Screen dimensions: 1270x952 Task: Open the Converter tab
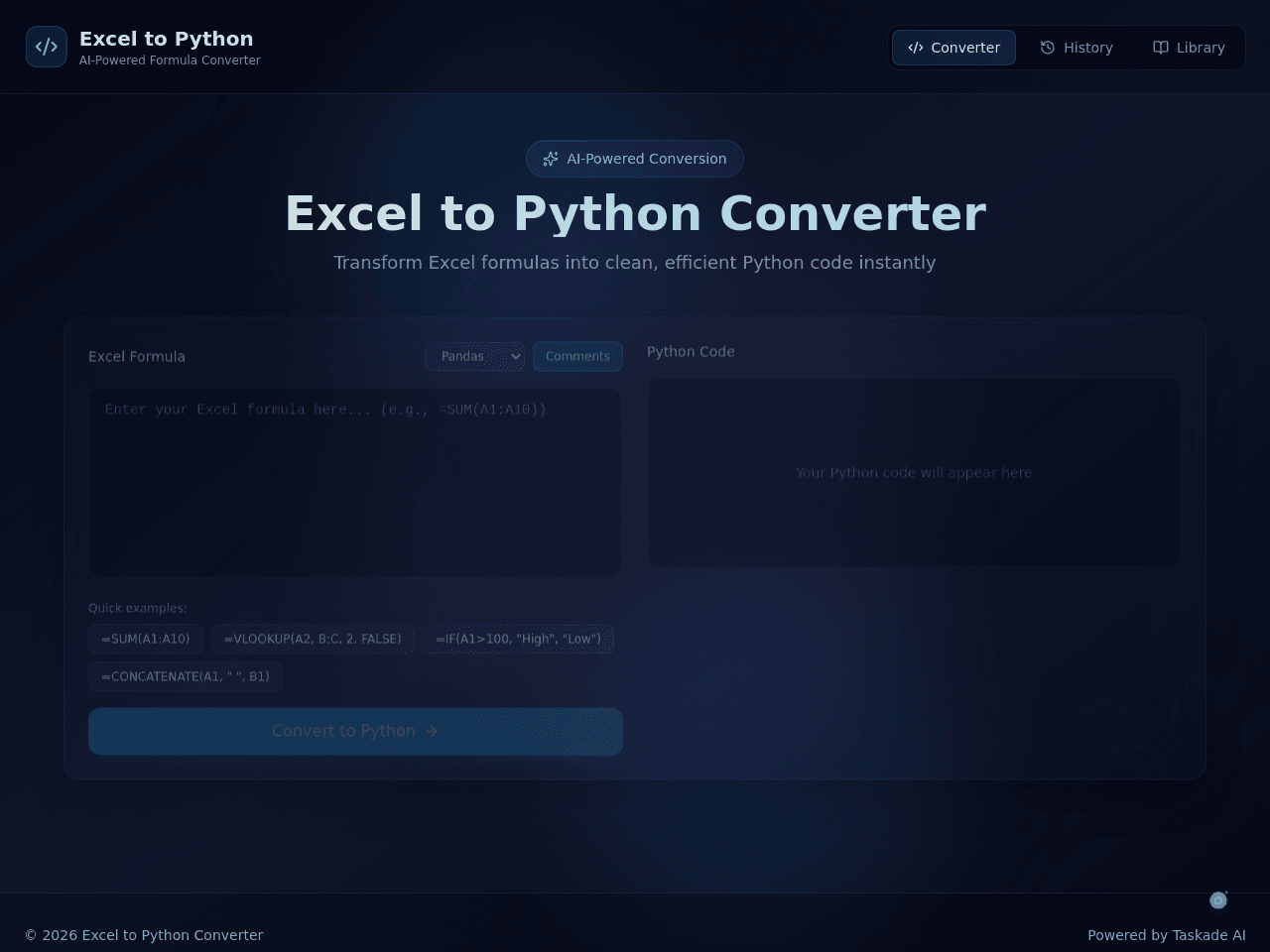(953, 48)
